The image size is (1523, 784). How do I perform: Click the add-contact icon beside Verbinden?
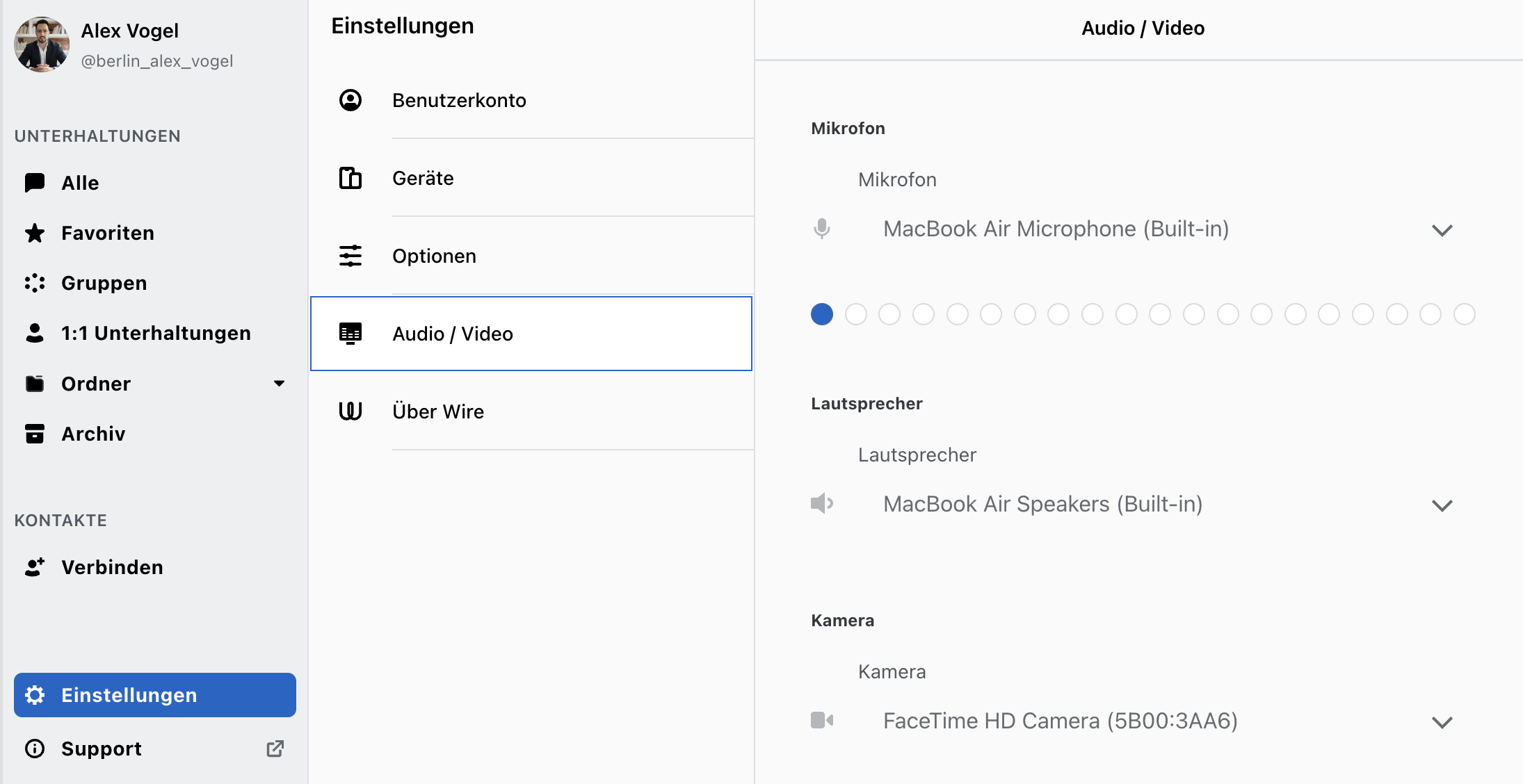click(x=35, y=567)
